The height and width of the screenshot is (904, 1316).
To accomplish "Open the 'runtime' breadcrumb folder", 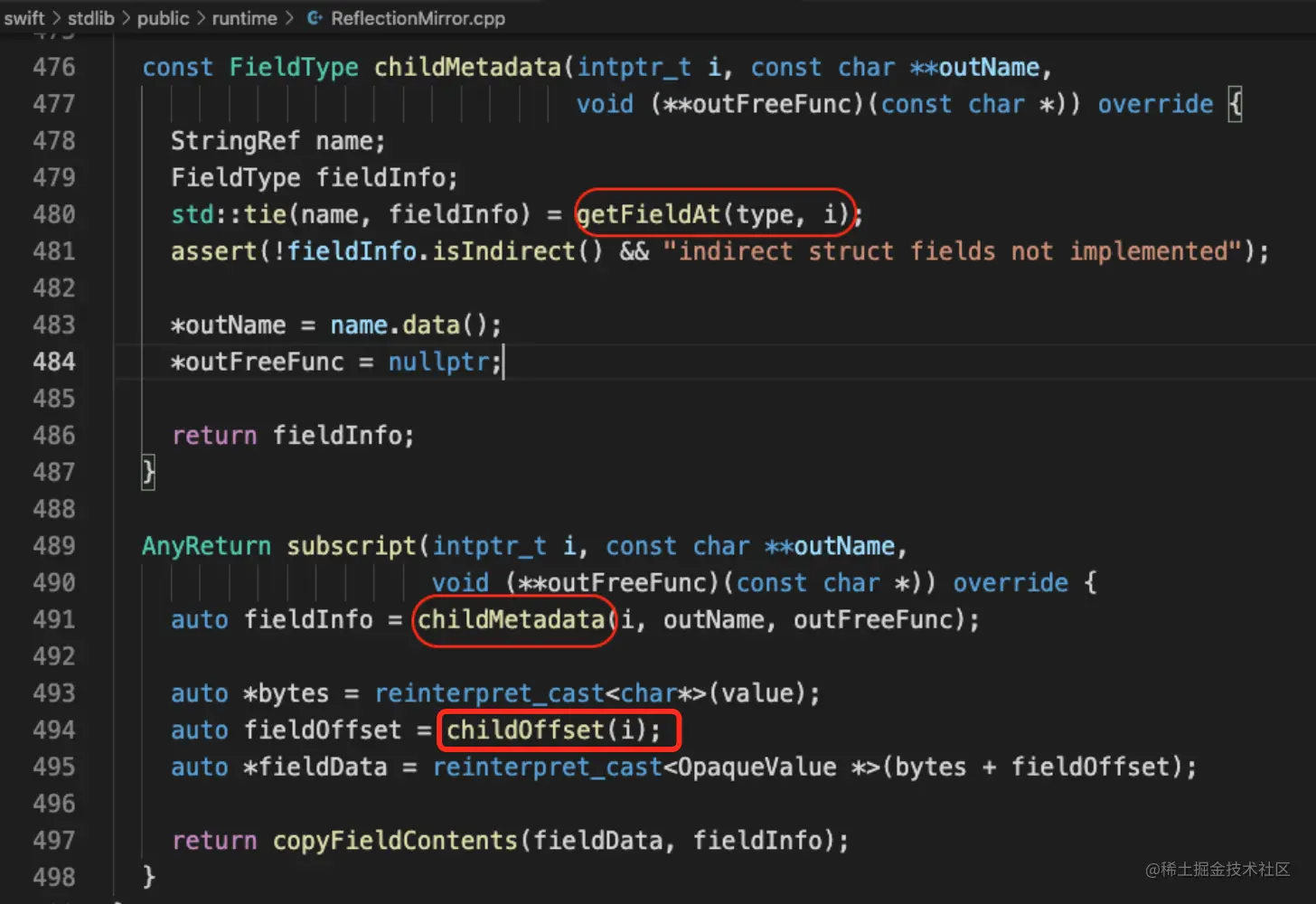I will (x=244, y=18).
